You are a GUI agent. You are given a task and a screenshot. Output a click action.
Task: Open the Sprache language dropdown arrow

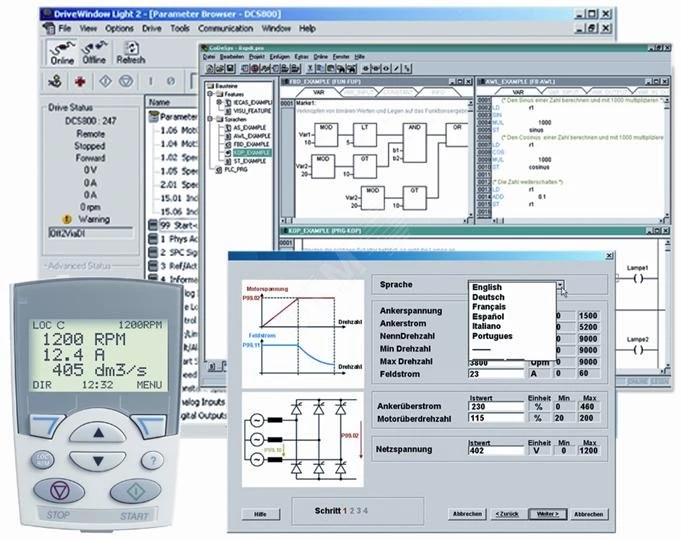pyautogui.click(x=560, y=285)
